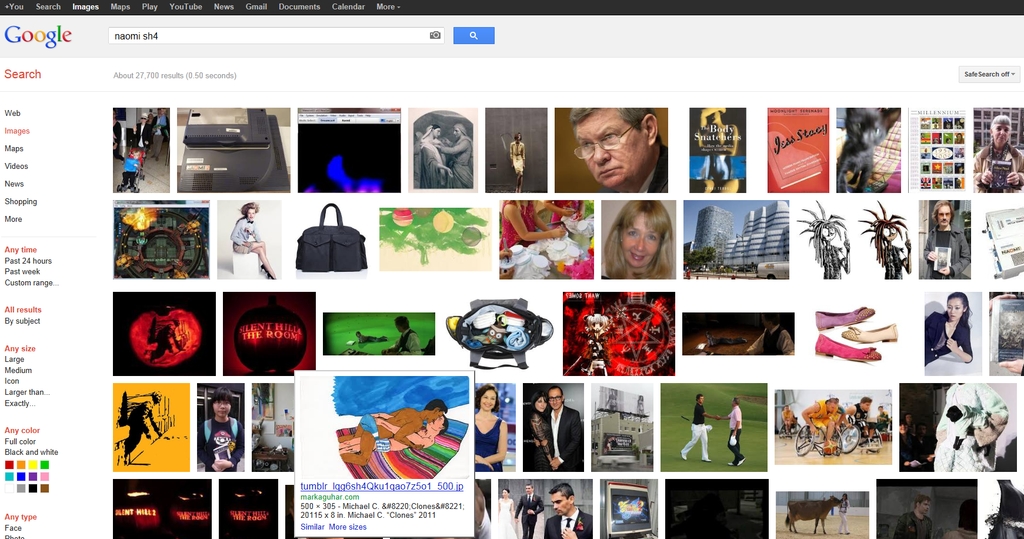
Task: Click More sizes in the preview popup
Action: (347, 527)
